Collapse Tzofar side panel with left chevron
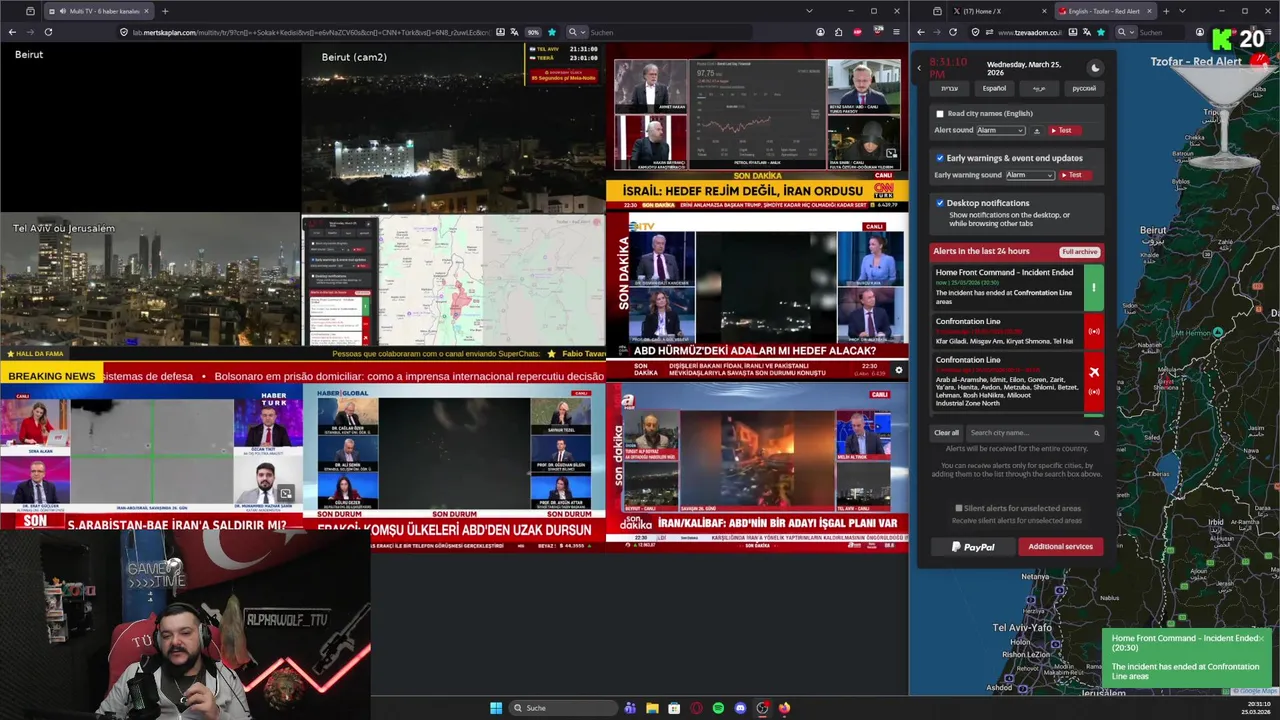 point(919,68)
